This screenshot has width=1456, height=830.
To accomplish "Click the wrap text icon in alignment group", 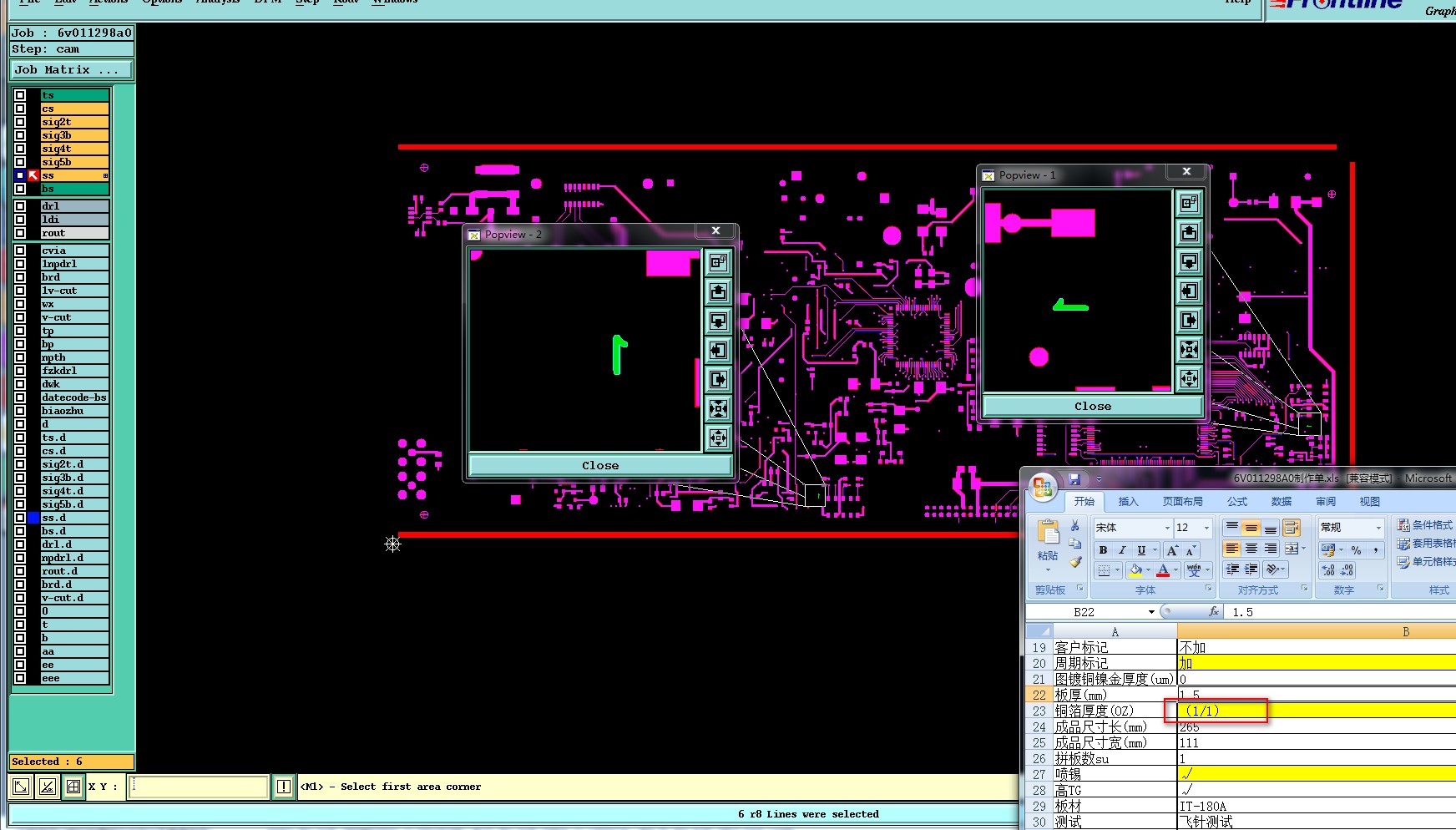I will coord(1291,528).
